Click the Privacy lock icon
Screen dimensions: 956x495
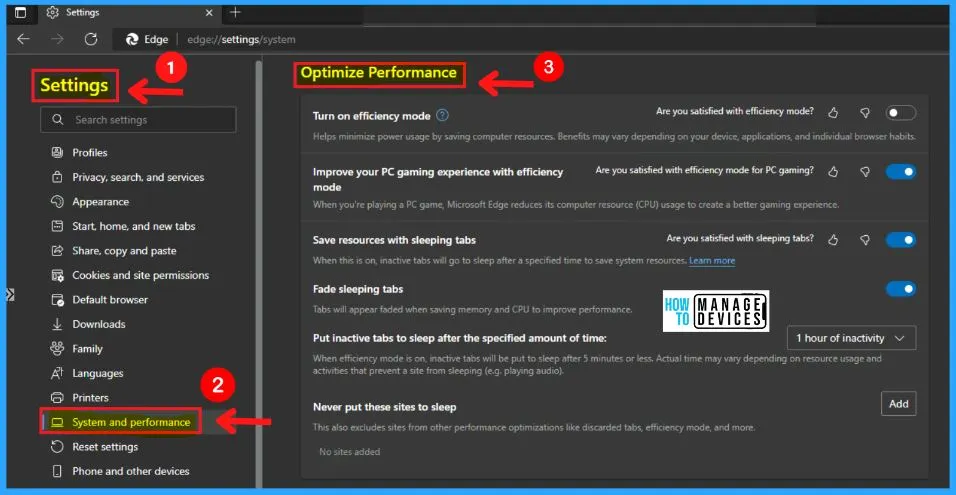(57, 177)
